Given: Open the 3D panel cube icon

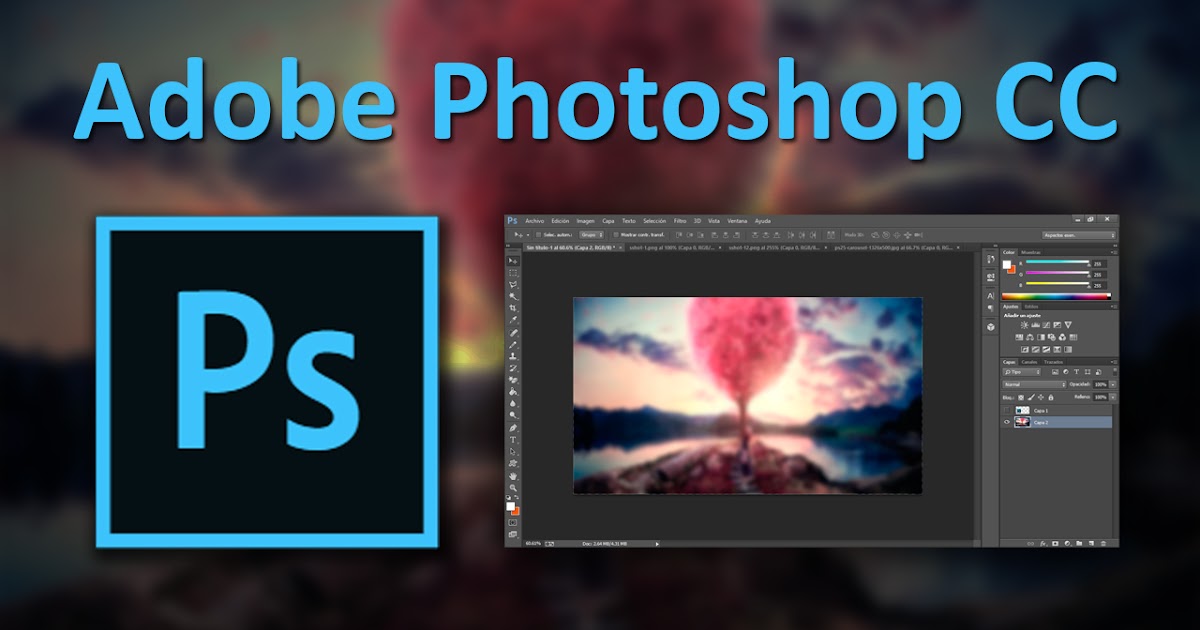Looking at the screenshot, I should pyautogui.click(x=990, y=327).
